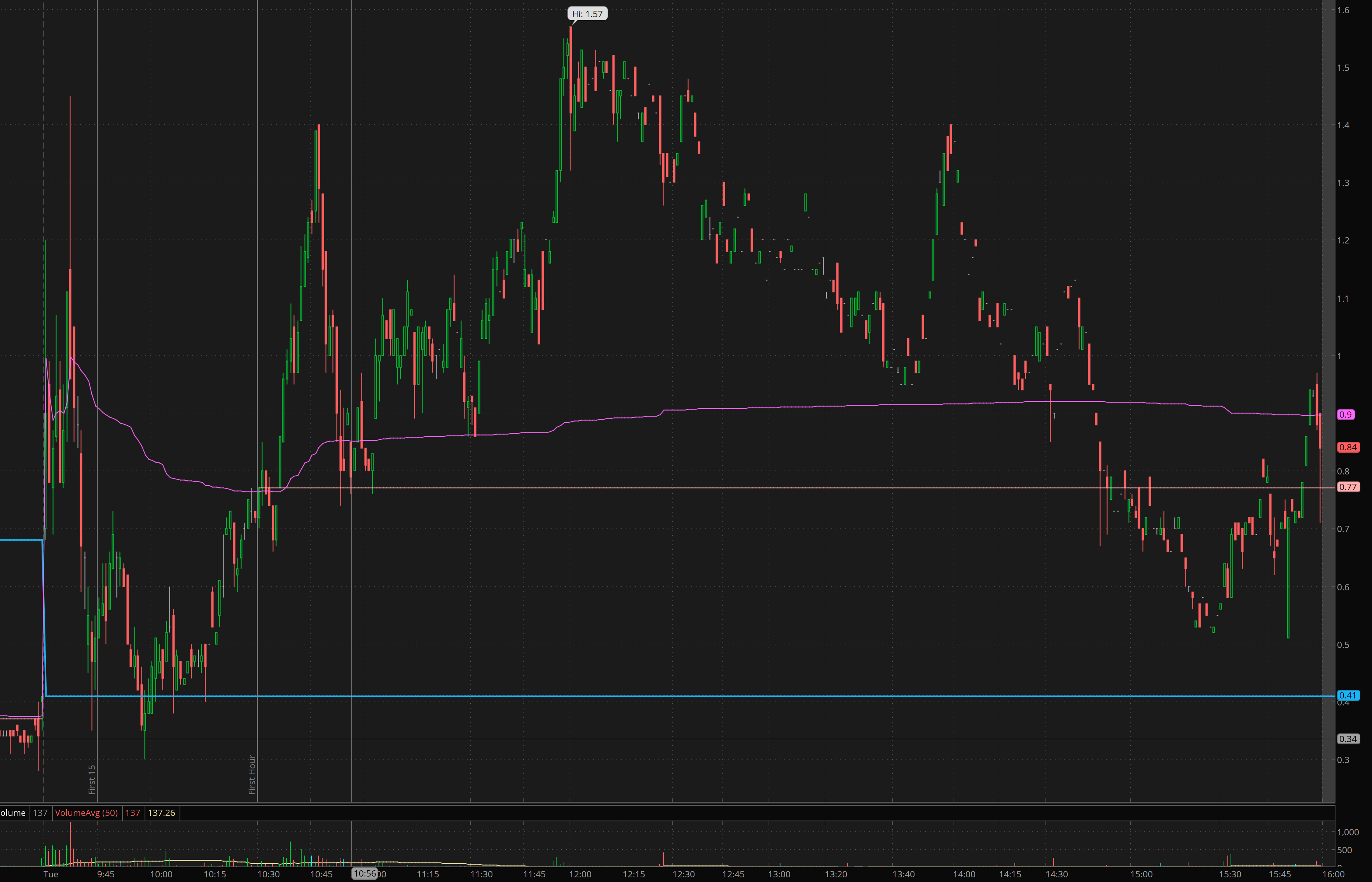Open the VolumeAvg (50) study label

click(86, 813)
